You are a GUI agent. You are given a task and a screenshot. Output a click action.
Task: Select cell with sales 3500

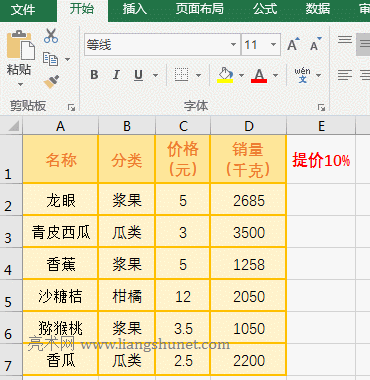tap(248, 232)
